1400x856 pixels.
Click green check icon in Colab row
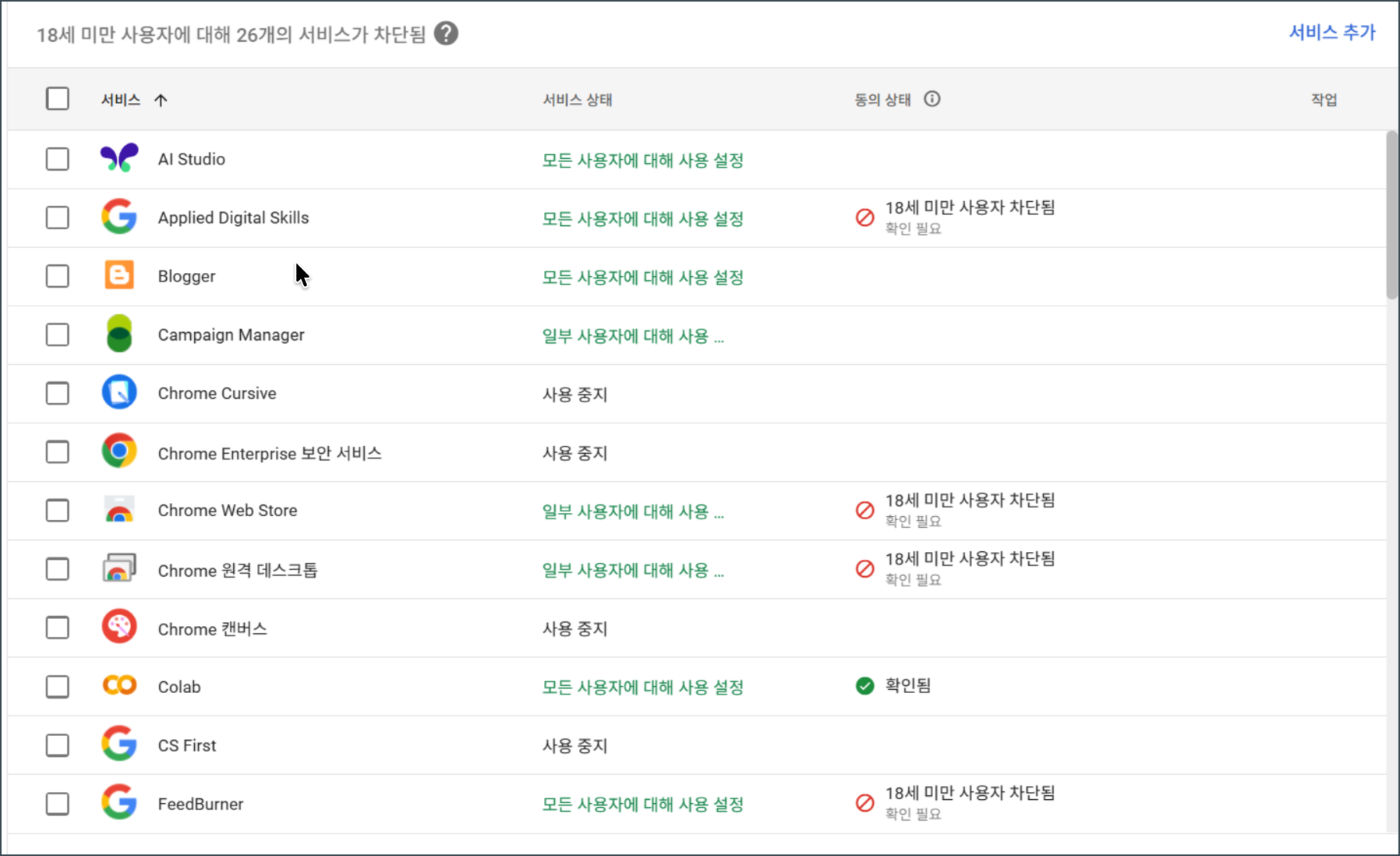pyautogui.click(x=865, y=686)
